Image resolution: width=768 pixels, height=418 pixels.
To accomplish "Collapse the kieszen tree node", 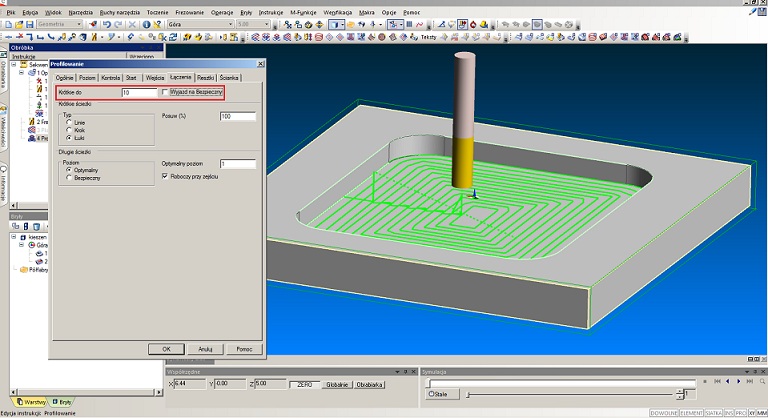I will (14, 237).
